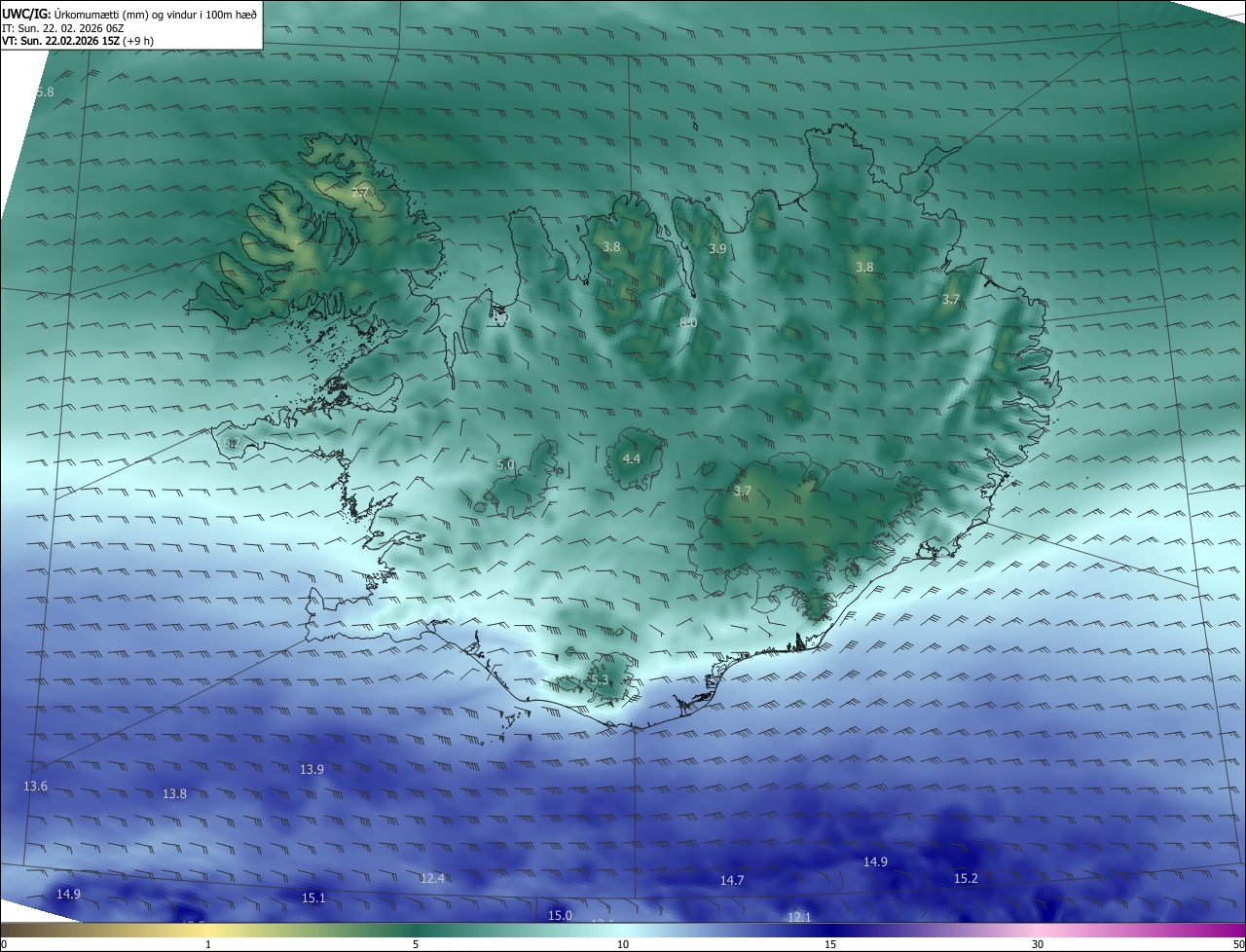Viewport: 1246px width, 952px height.
Task: Click the colorbar tick label '30'
Action: pyautogui.click(x=1038, y=944)
